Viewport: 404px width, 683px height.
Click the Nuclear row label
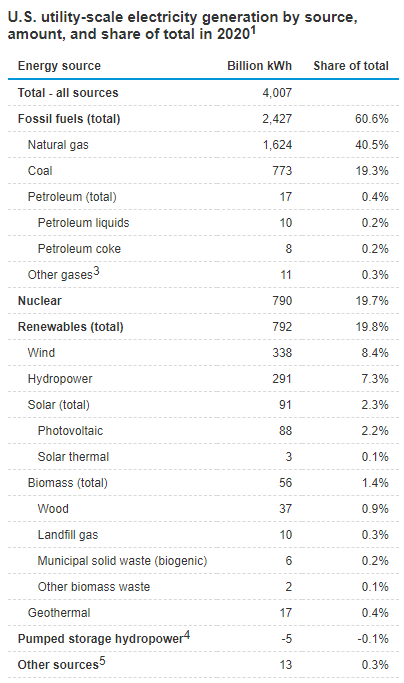(x=40, y=301)
